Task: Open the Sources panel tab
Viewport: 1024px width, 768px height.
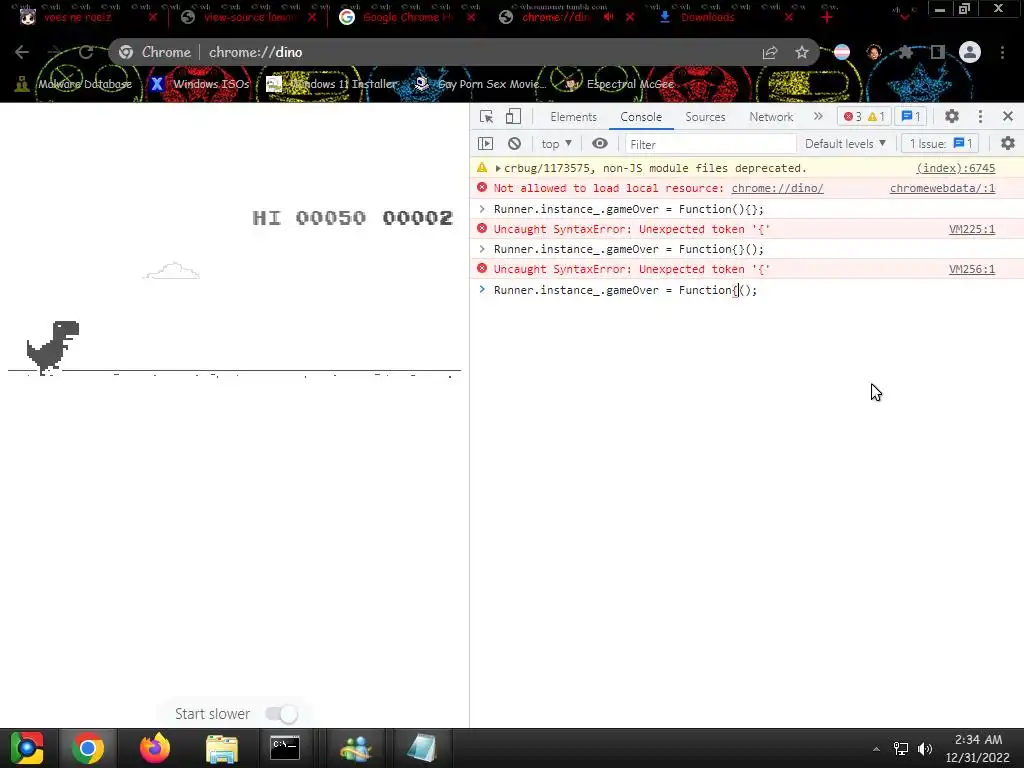Action: pyautogui.click(x=705, y=117)
